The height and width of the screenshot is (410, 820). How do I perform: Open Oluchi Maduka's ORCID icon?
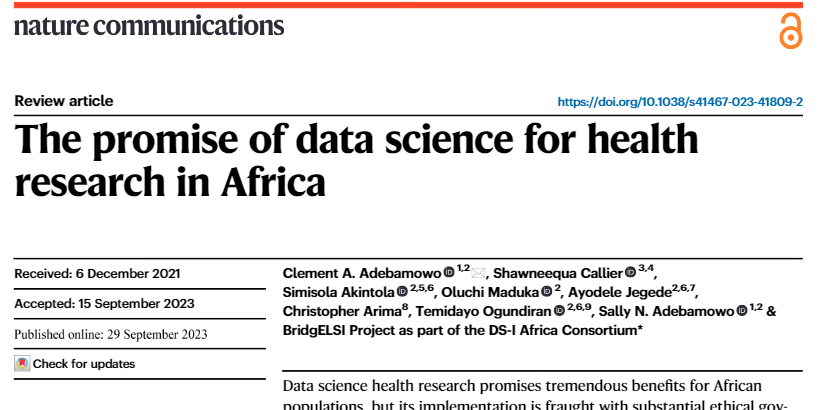tap(547, 292)
